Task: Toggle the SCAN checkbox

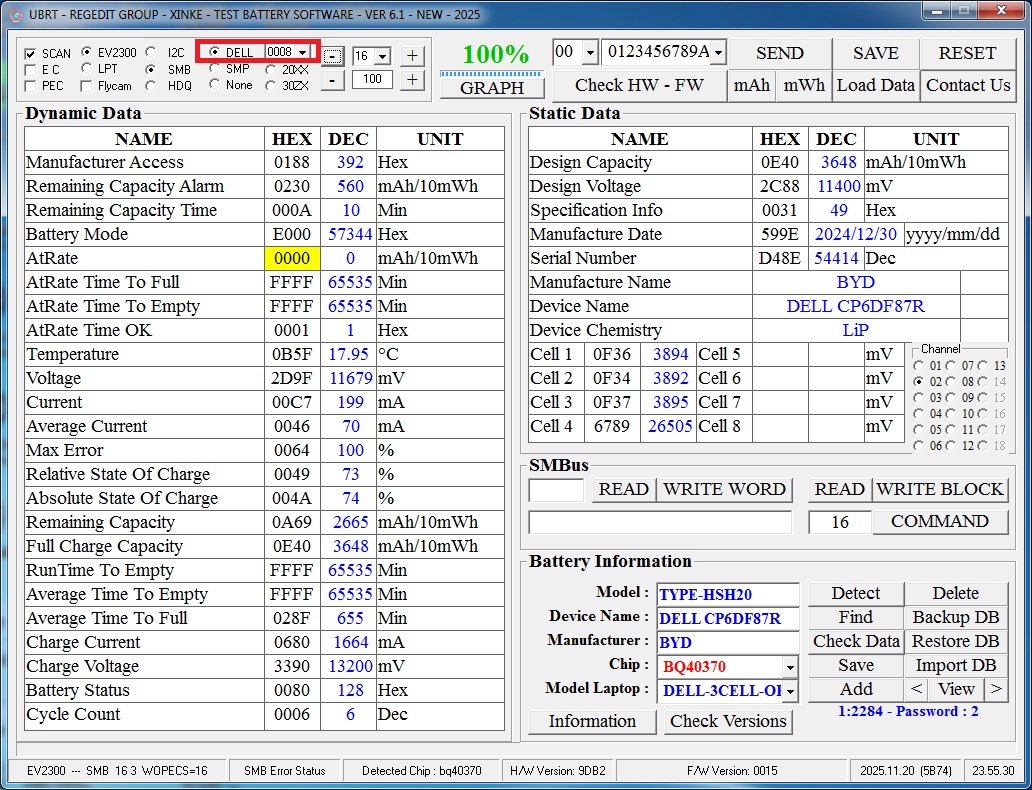Action: [31, 54]
